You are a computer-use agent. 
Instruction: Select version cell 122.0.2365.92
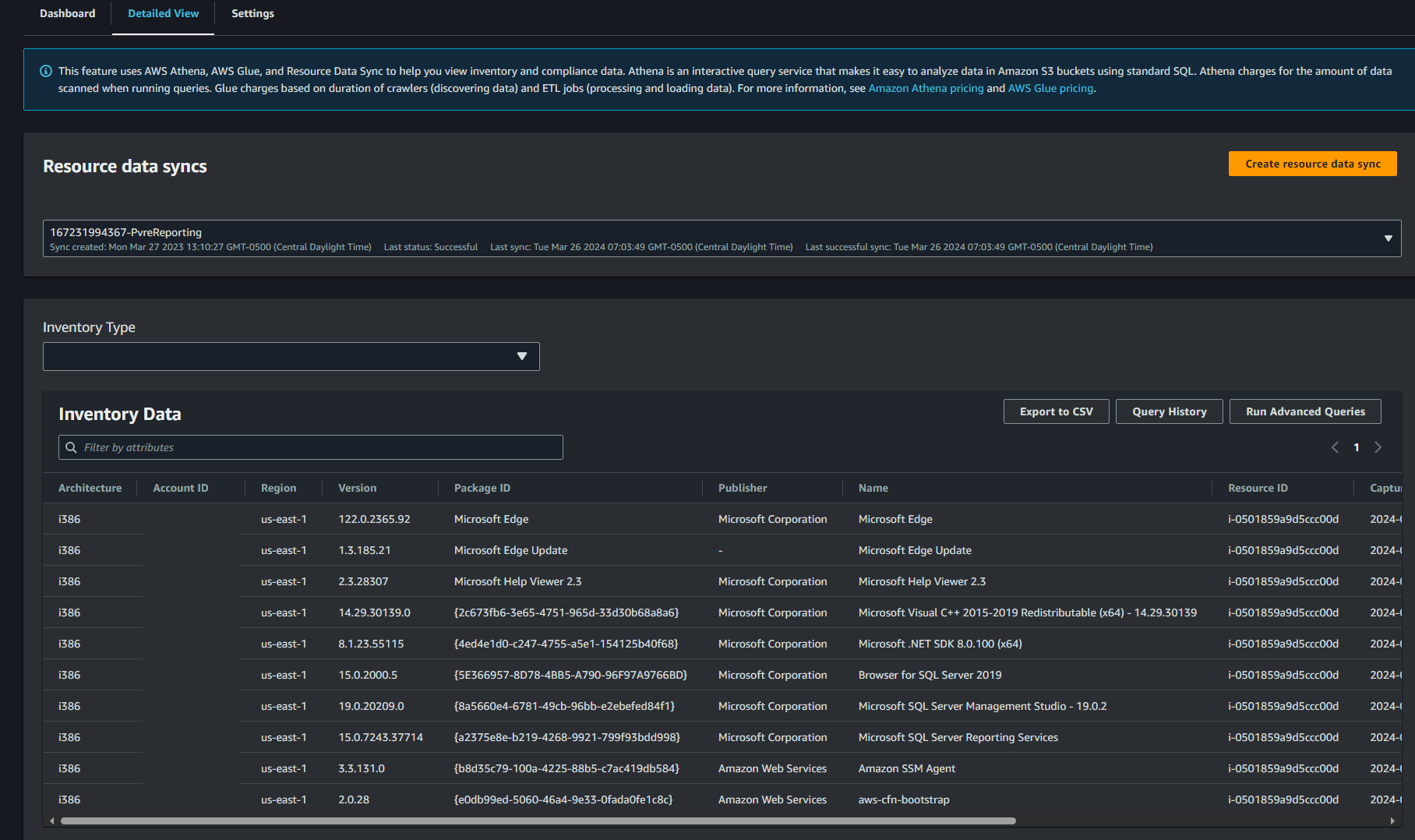coord(374,519)
